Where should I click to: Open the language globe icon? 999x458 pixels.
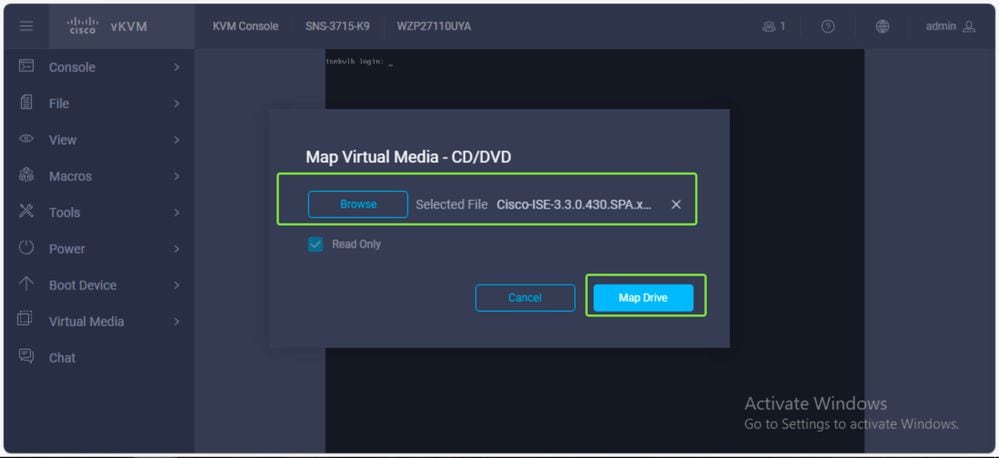coord(882,26)
